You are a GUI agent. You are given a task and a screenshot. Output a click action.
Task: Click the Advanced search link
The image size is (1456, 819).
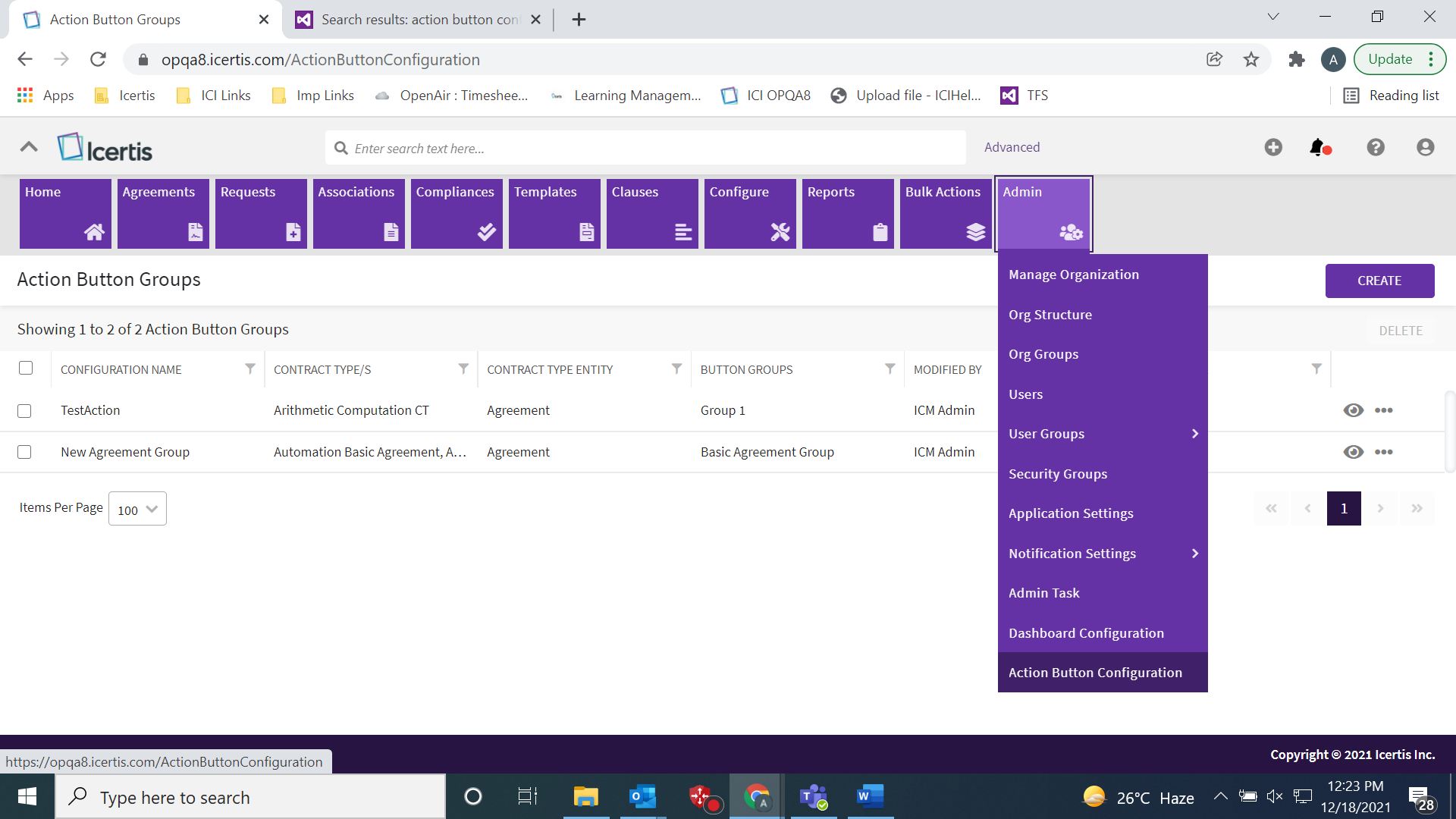click(x=1012, y=147)
